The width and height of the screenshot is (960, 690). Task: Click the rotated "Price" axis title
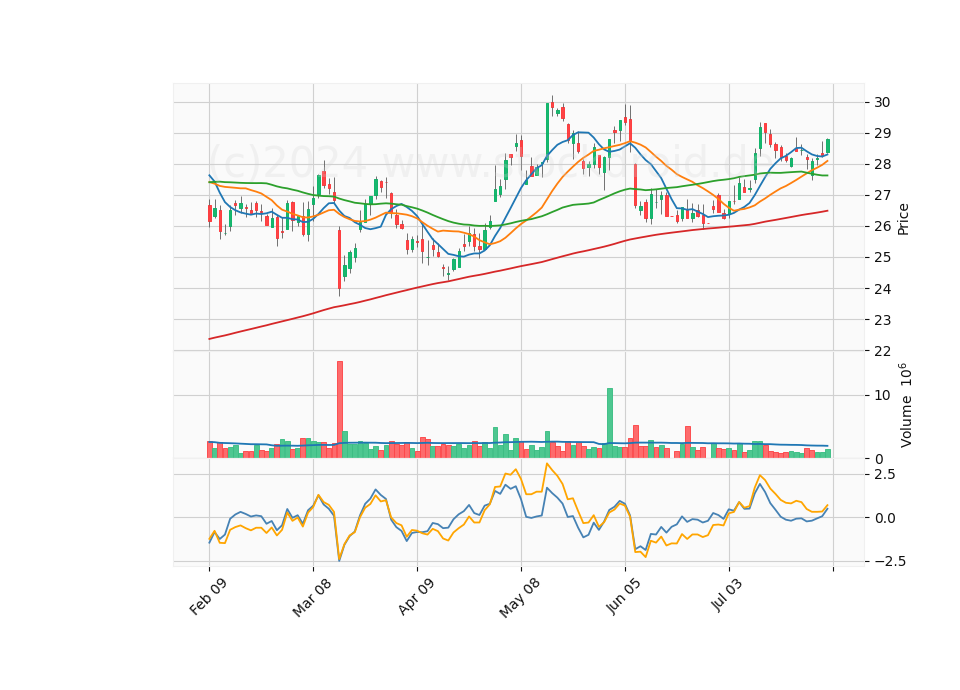(902, 219)
